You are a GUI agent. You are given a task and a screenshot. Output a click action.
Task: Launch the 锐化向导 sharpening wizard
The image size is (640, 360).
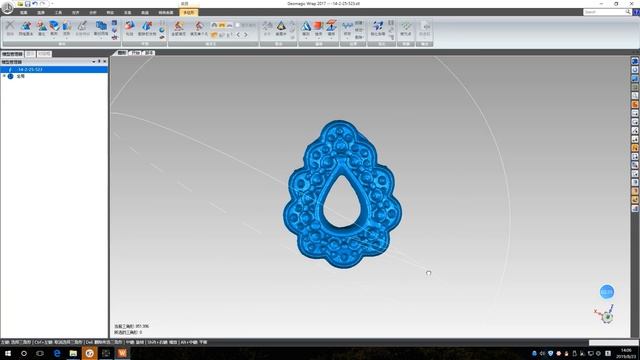[x=378, y=28]
